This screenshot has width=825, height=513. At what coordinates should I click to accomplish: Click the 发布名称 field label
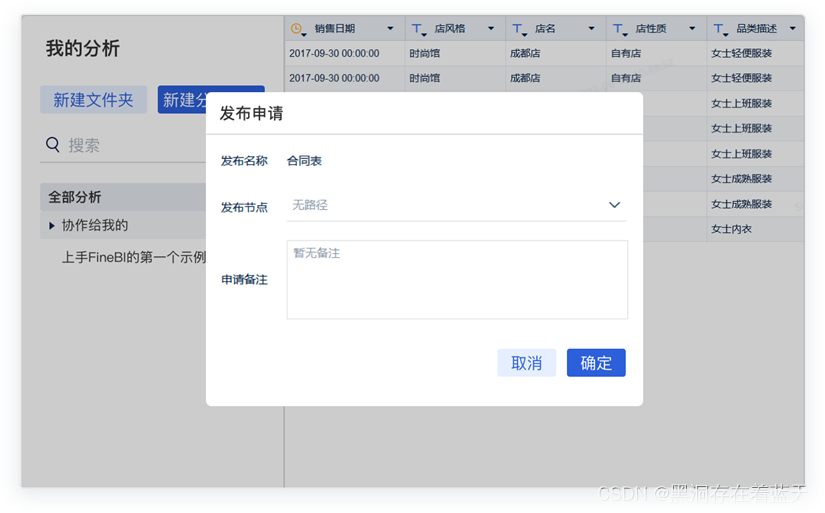(244, 161)
